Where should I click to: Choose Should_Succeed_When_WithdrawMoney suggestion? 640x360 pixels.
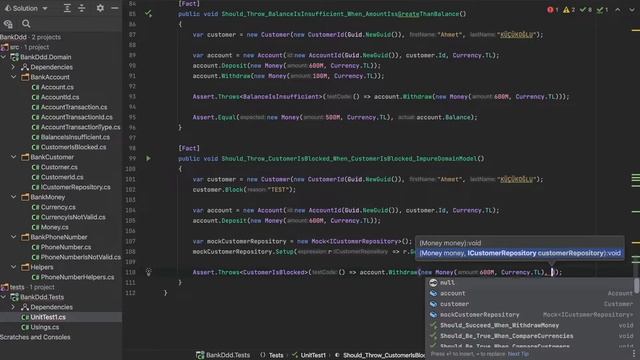pos(530,325)
